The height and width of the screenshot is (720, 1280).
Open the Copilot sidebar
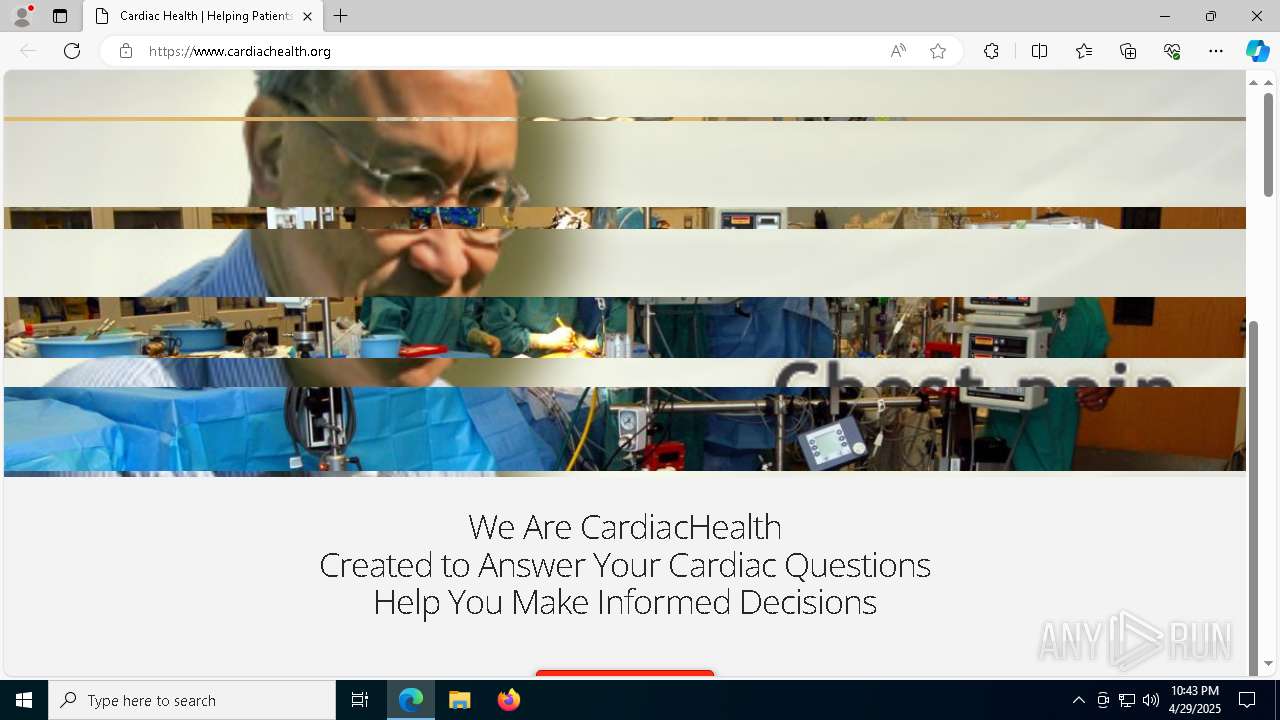(x=1258, y=51)
